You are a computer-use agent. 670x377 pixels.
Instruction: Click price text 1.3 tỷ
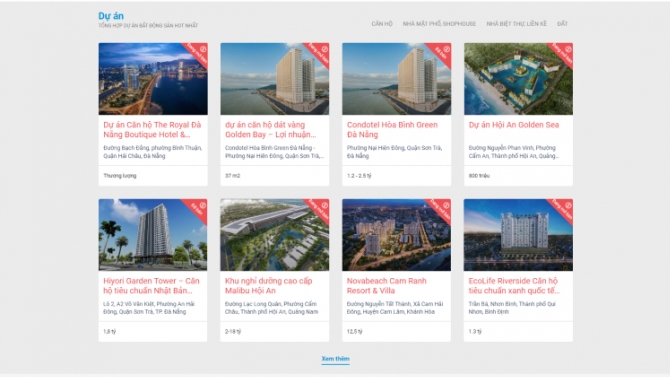(475, 331)
